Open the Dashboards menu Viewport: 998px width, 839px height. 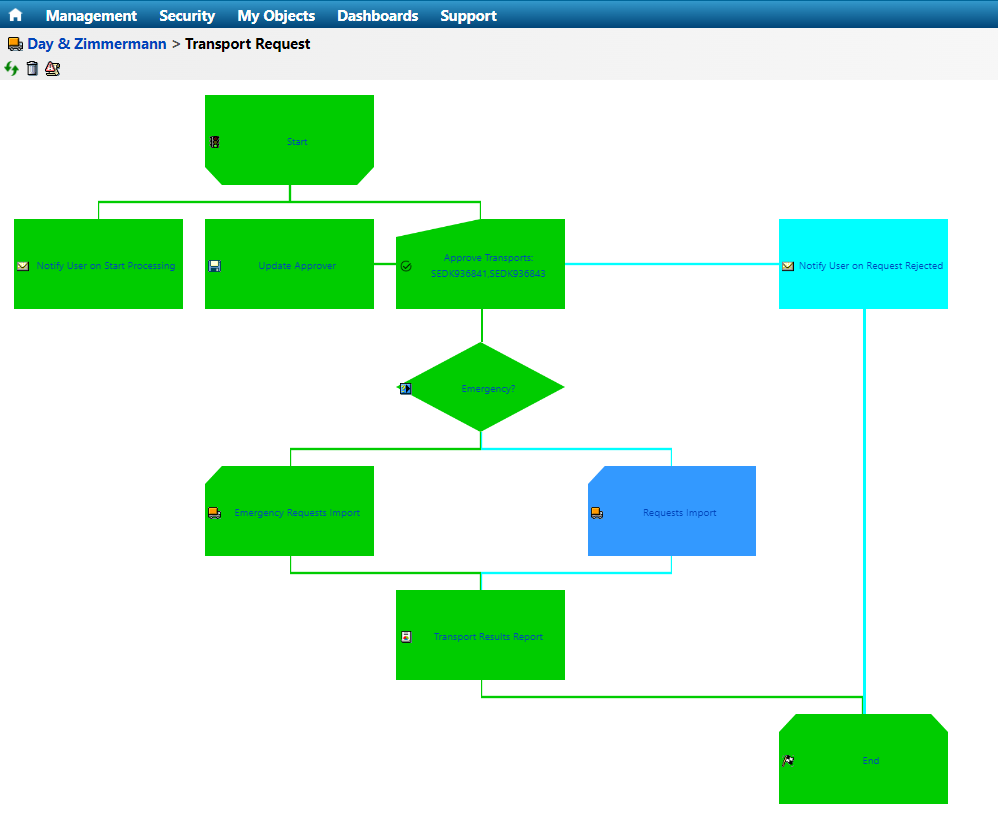[x=377, y=15]
